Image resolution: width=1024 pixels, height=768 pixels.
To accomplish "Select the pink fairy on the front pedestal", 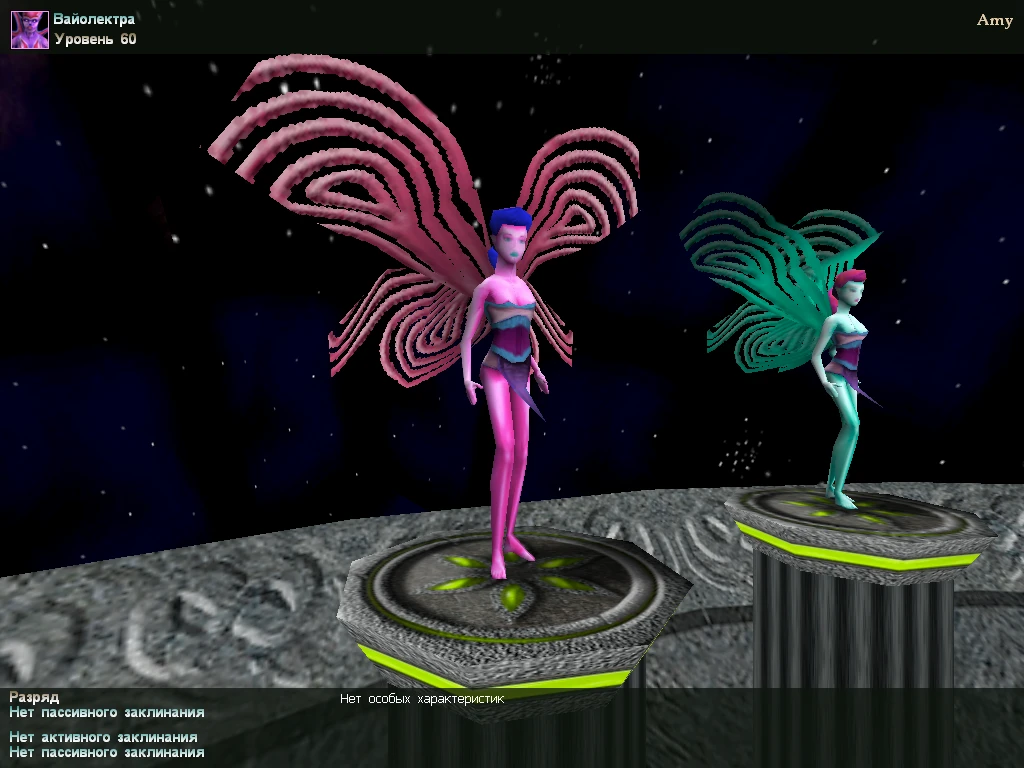I will [507, 392].
